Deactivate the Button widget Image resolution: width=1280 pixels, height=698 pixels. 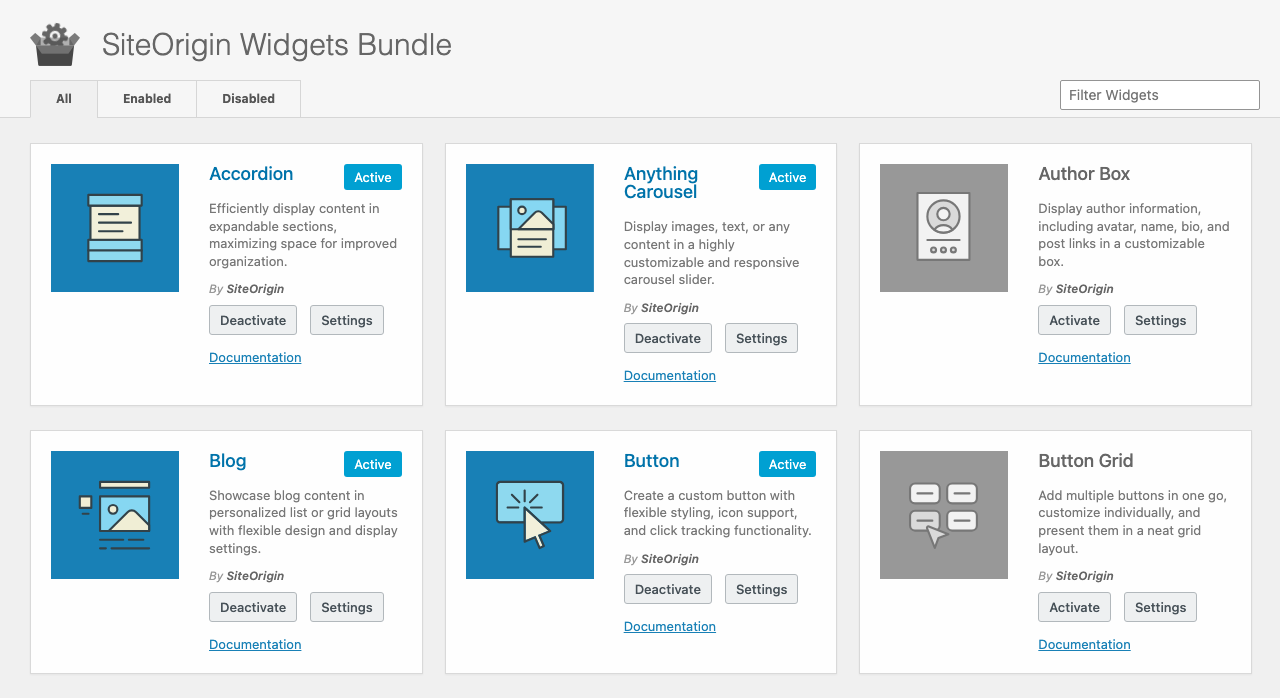pos(668,589)
